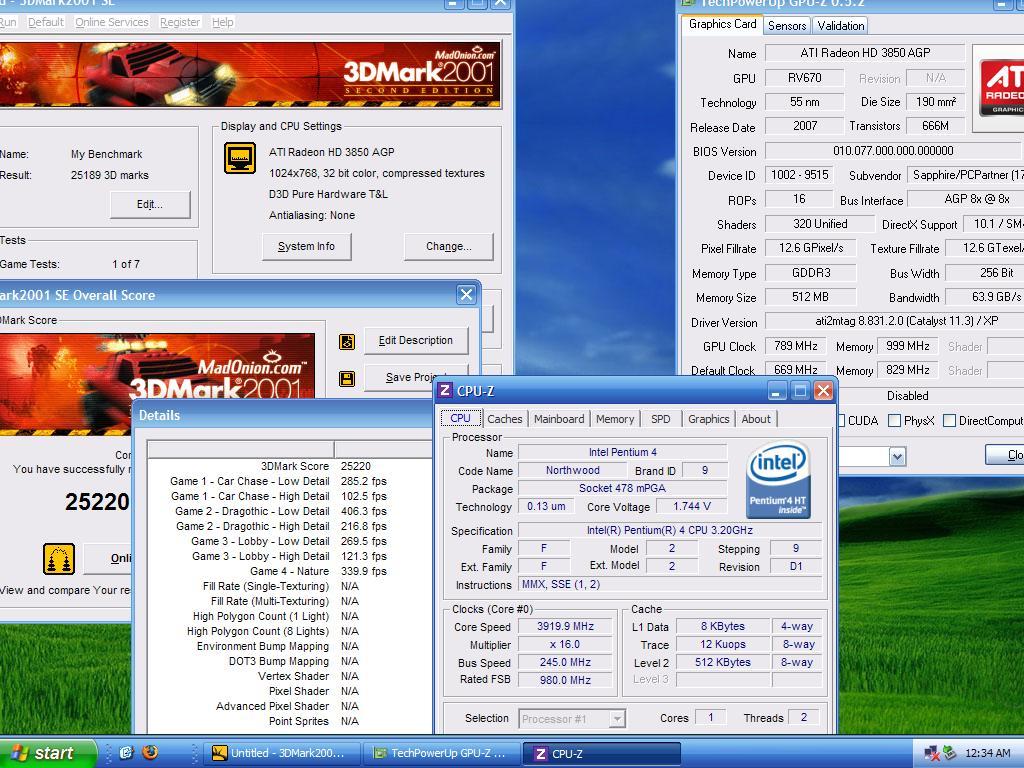Click the Online ResultBrowser tree icon
Viewport: 1024px width, 768px height.
(59, 559)
